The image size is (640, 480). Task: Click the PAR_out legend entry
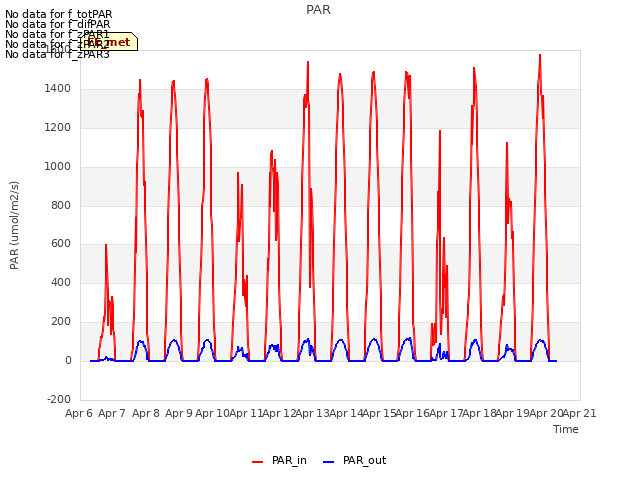point(354,461)
